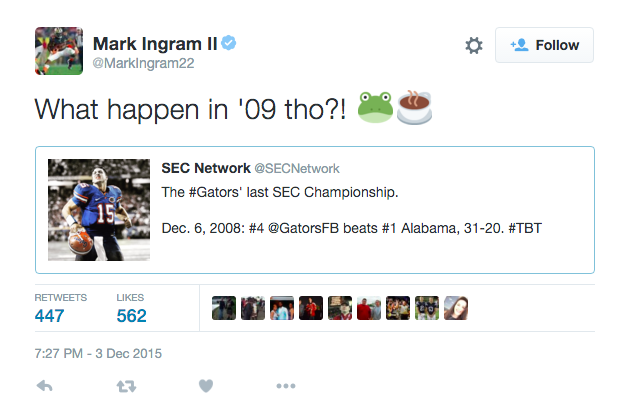The height and width of the screenshot is (418, 629).
Task: Click the Follow button
Action: pyautogui.click(x=544, y=45)
